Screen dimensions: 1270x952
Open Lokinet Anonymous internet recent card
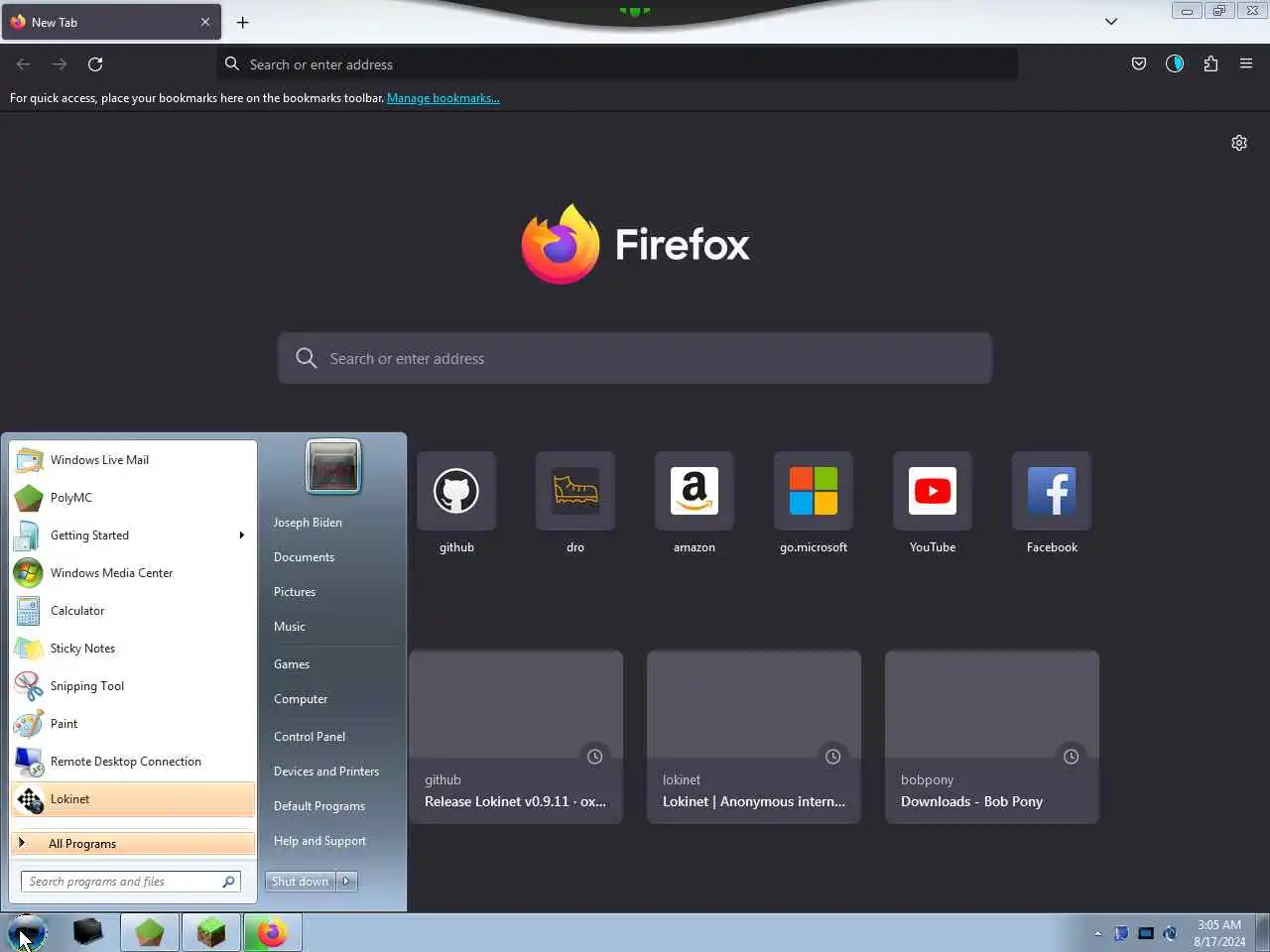(x=754, y=737)
